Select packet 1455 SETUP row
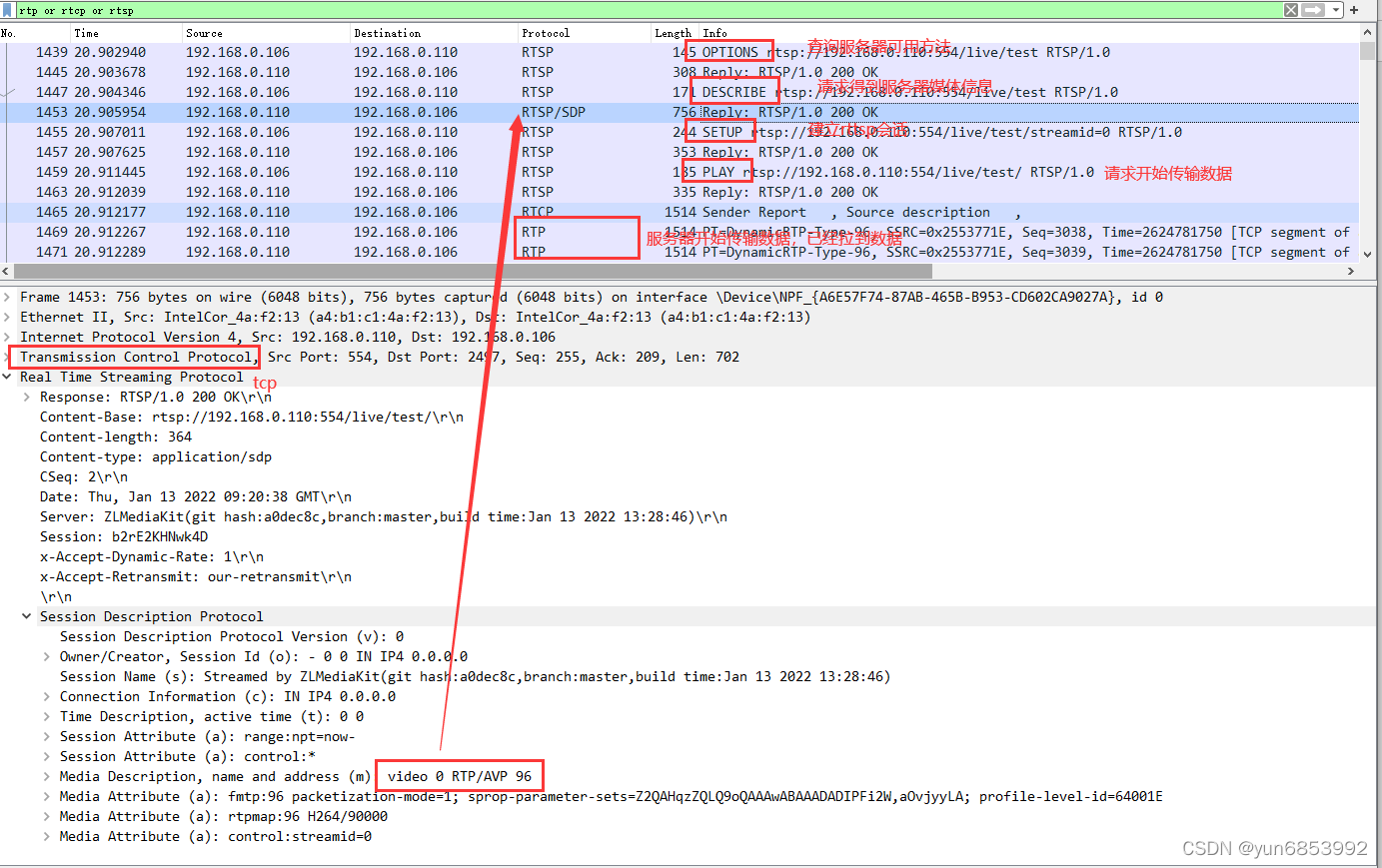 (x=680, y=132)
